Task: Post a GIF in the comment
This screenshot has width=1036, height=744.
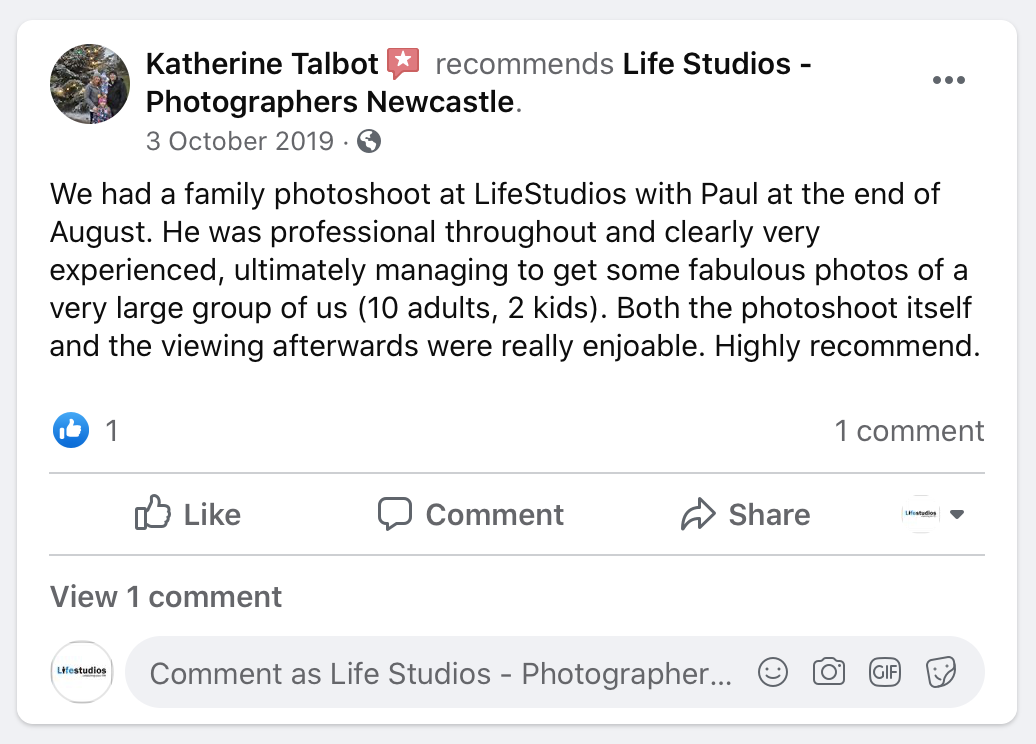Action: click(x=885, y=673)
